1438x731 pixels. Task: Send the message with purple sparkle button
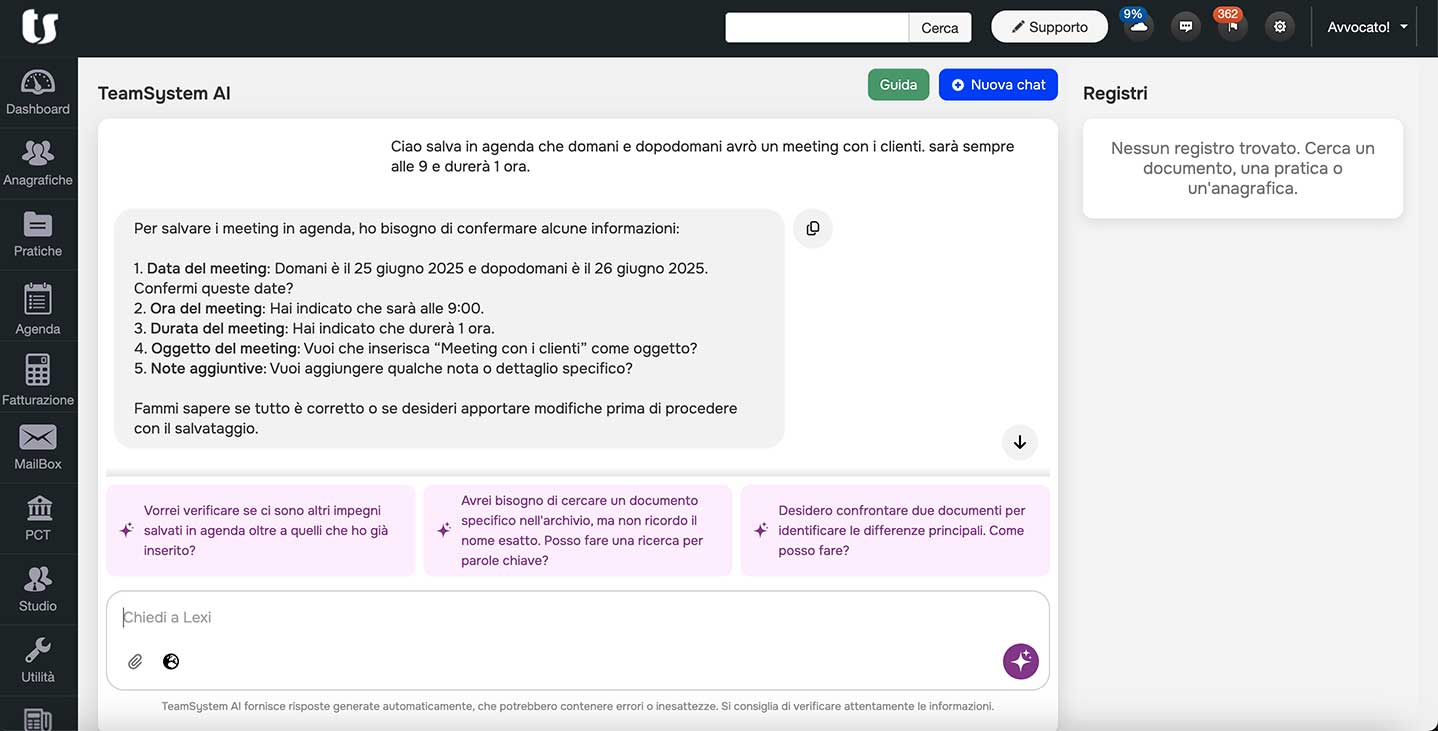tap(1021, 661)
